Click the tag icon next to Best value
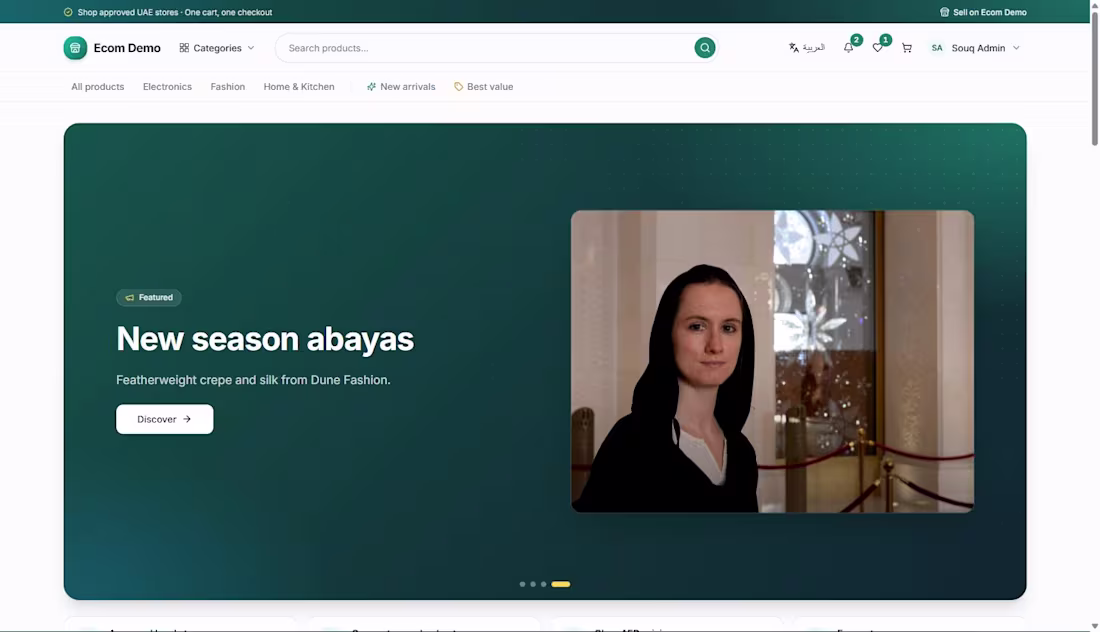This screenshot has height=632, width=1100. click(x=458, y=87)
